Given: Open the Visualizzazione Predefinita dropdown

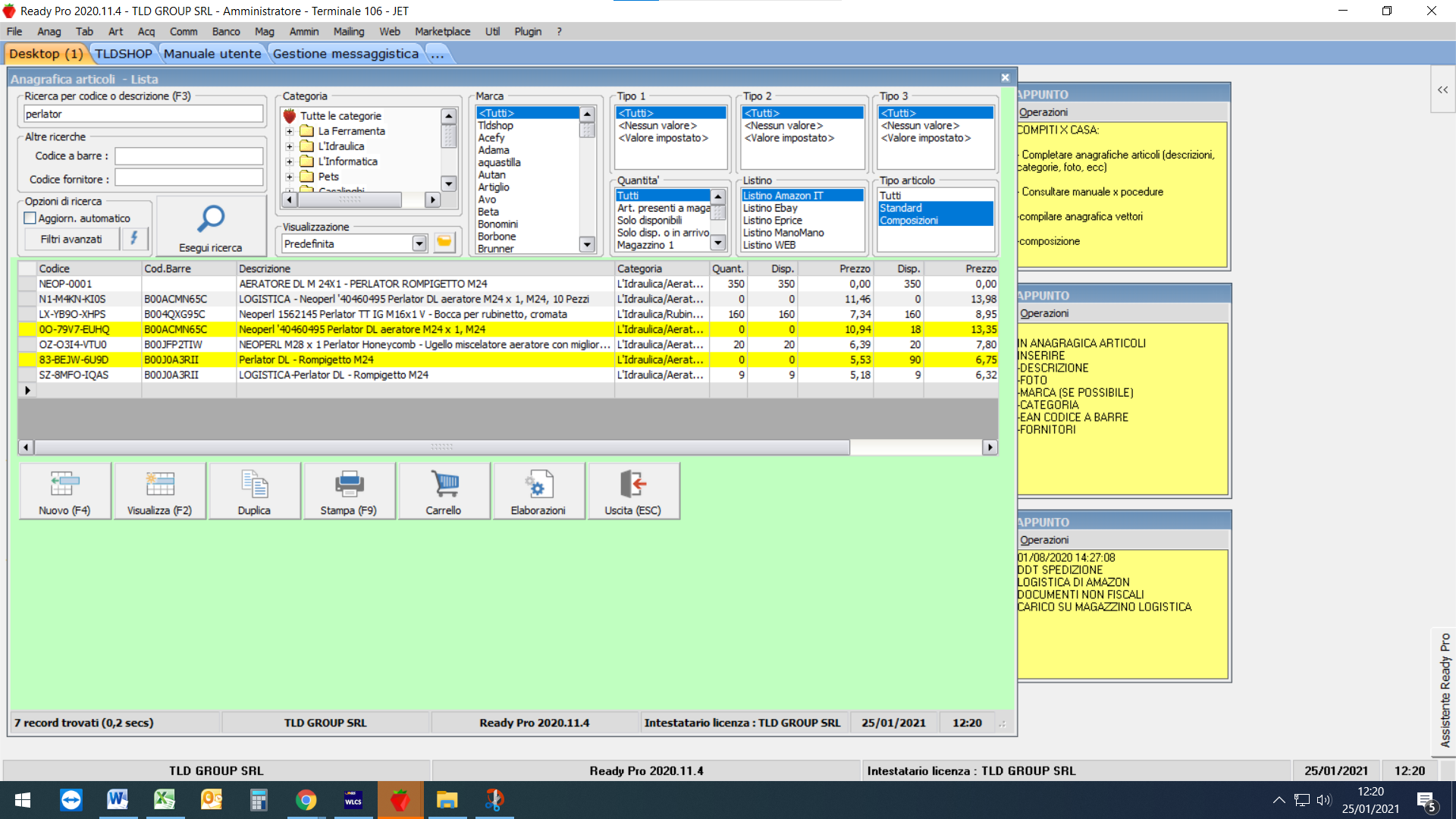Looking at the screenshot, I should [419, 243].
